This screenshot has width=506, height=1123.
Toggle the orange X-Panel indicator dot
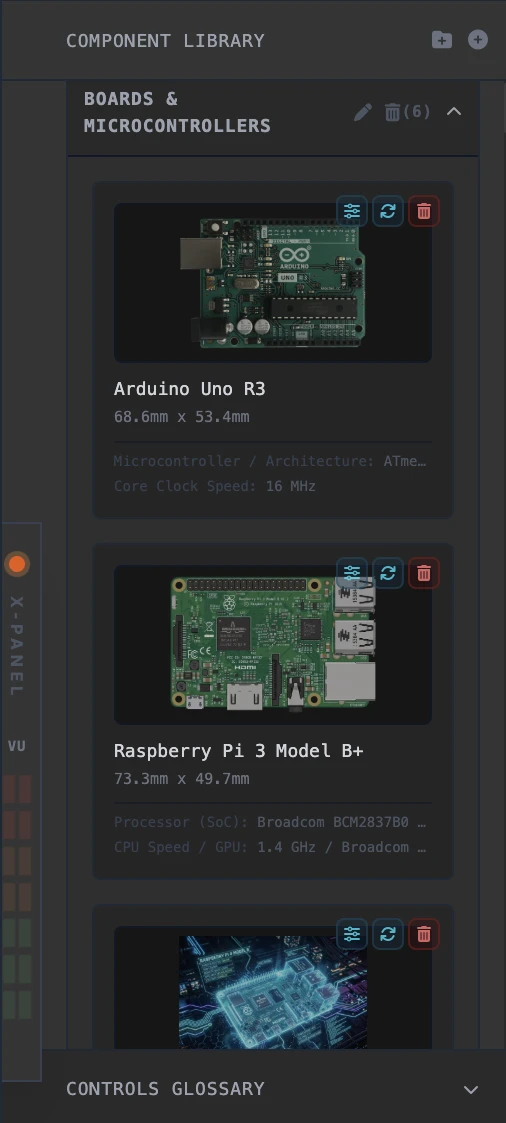coord(17,564)
